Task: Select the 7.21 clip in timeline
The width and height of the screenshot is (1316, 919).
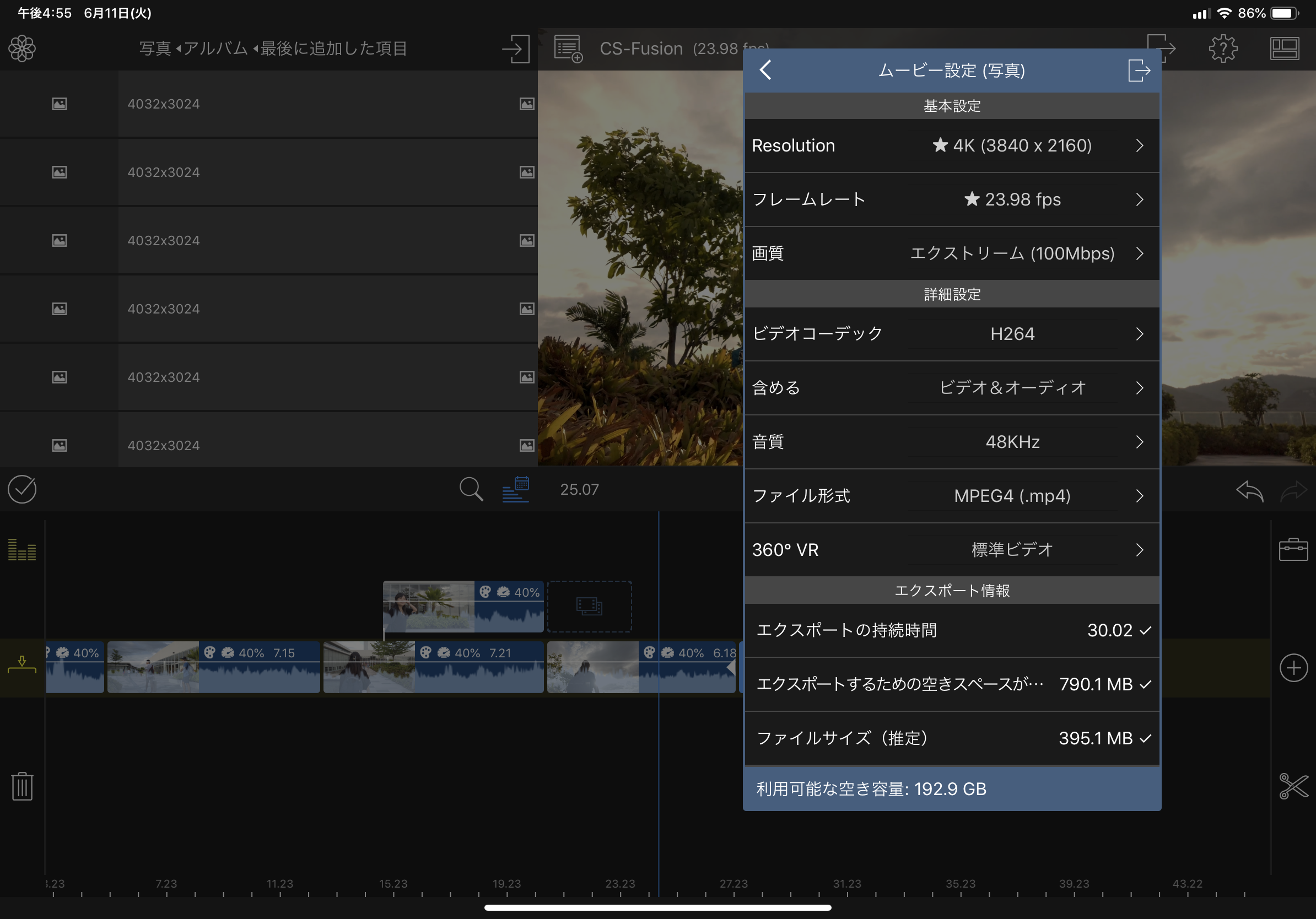Action: click(433, 667)
